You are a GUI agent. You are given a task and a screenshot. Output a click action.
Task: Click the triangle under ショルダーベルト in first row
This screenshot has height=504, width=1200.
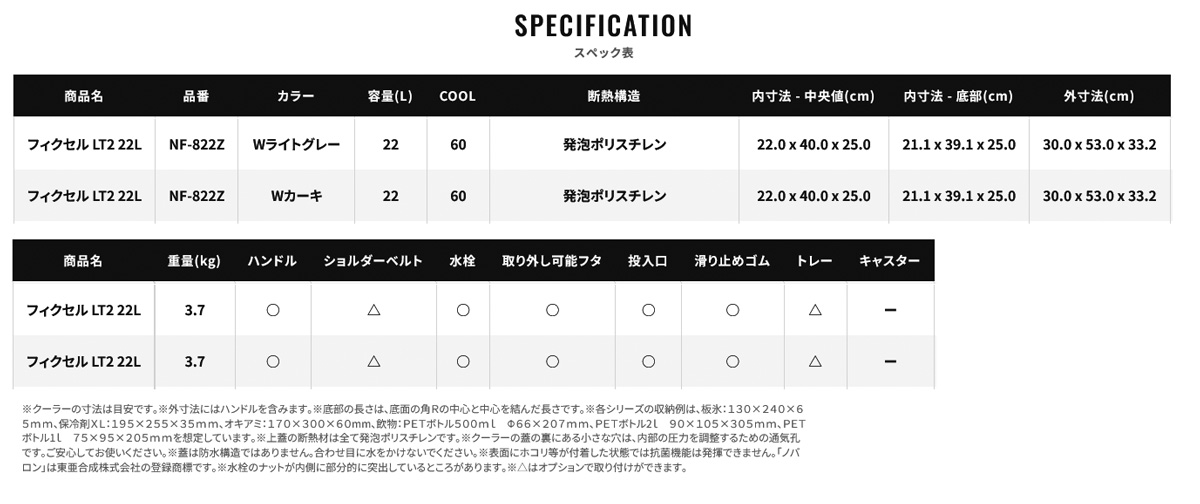[374, 311]
